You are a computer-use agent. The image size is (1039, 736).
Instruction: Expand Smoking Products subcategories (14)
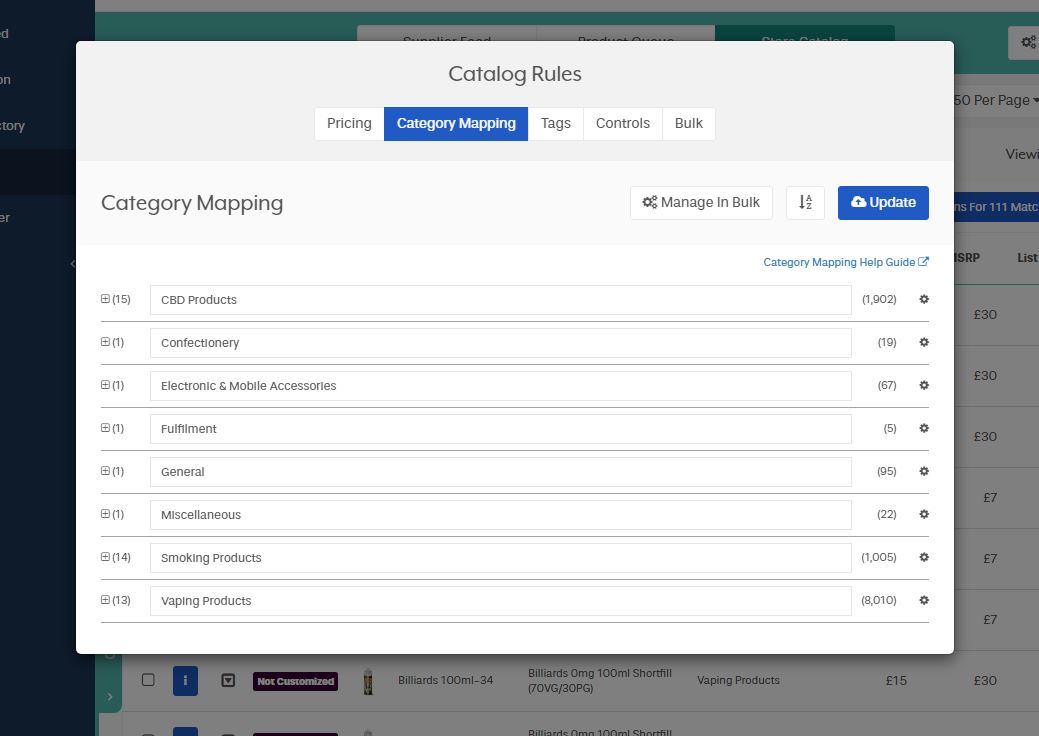pos(105,557)
